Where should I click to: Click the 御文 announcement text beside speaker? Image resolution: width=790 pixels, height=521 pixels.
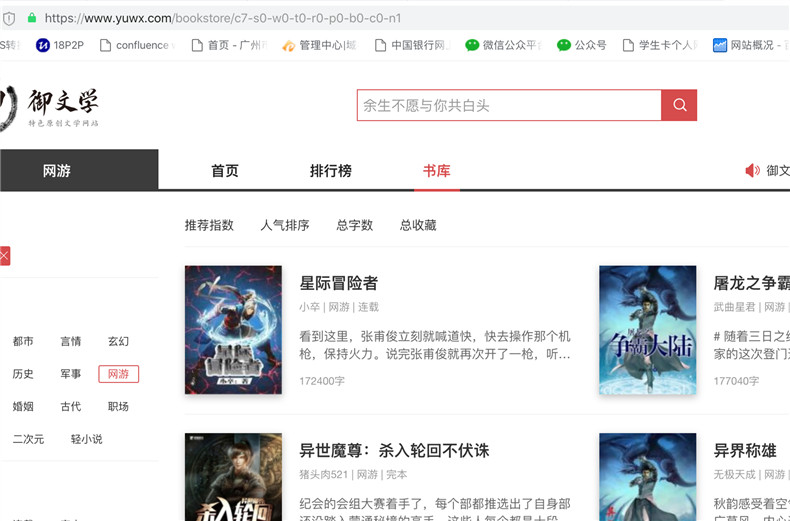778,171
